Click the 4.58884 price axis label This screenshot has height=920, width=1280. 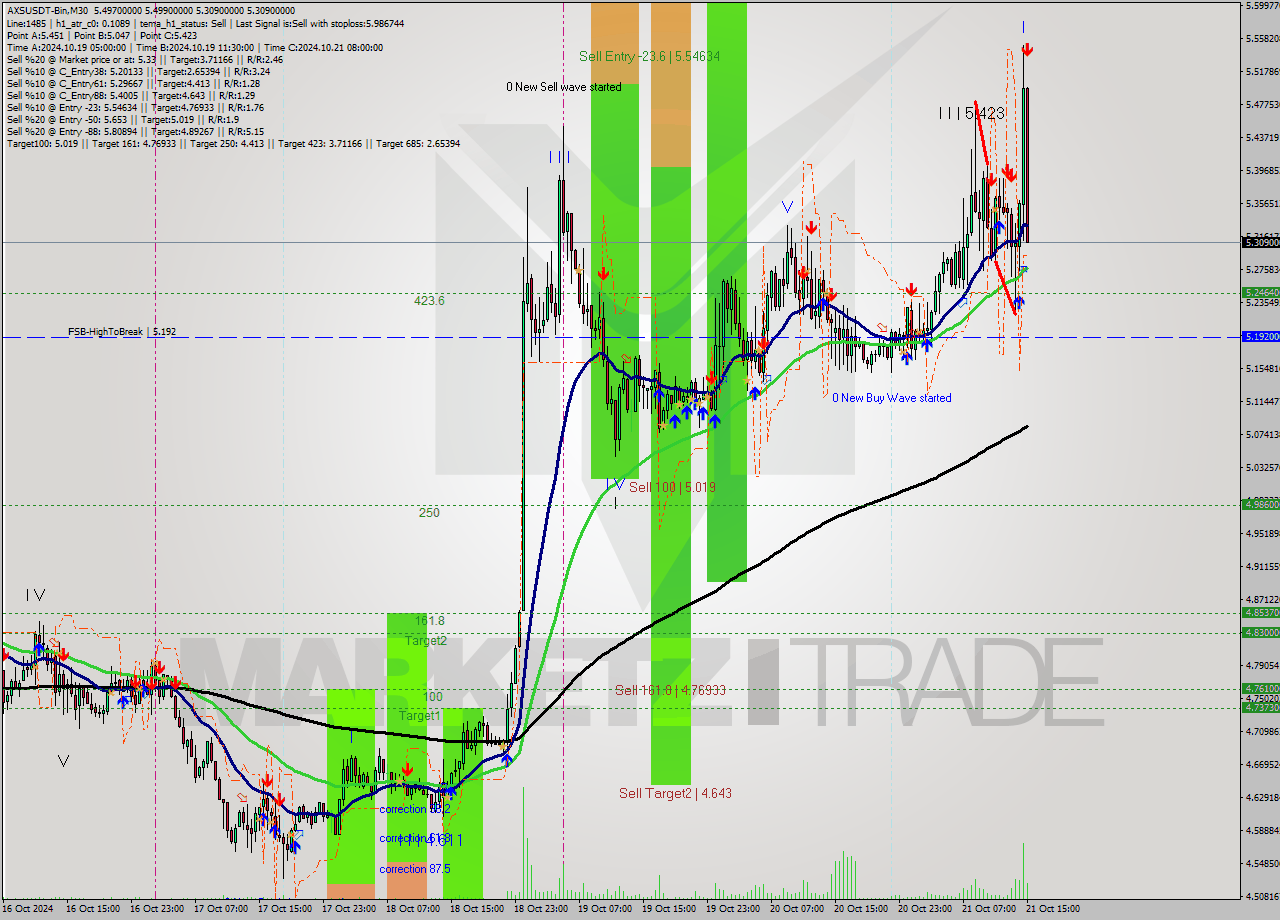click(1262, 830)
